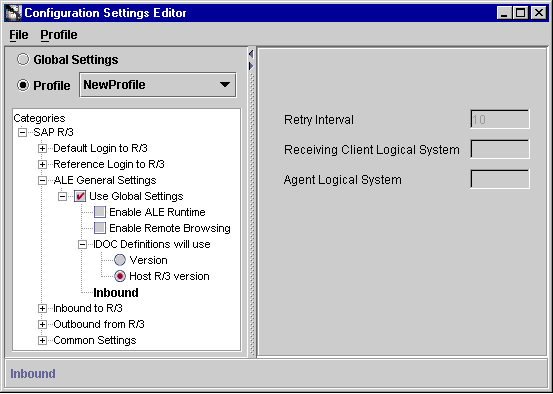Select the Version radio option
This screenshot has width=553, height=394.
pyautogui.click(x=120, y=260)
